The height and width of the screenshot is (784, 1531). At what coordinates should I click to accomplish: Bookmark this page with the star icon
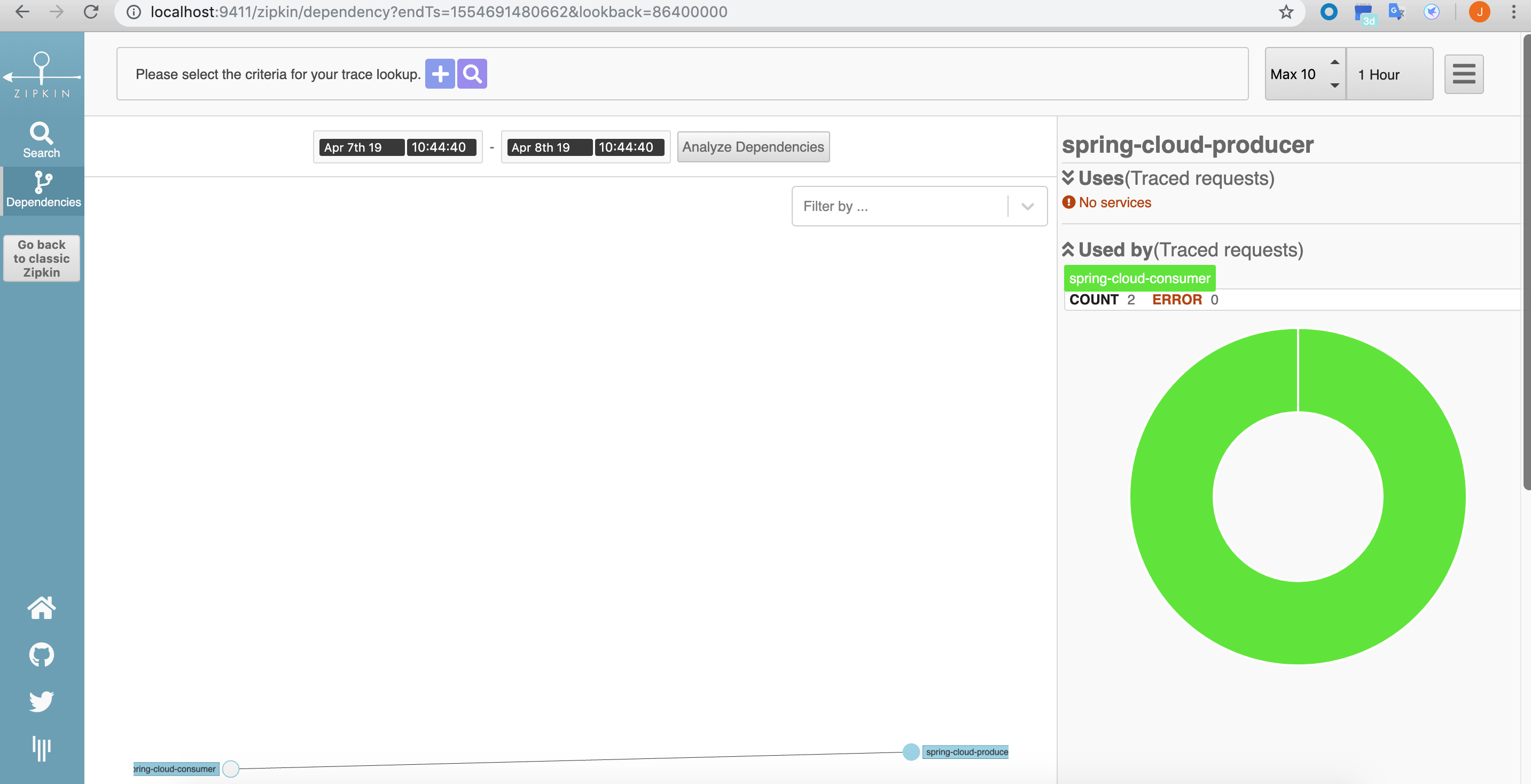(x=1286, y=12)
